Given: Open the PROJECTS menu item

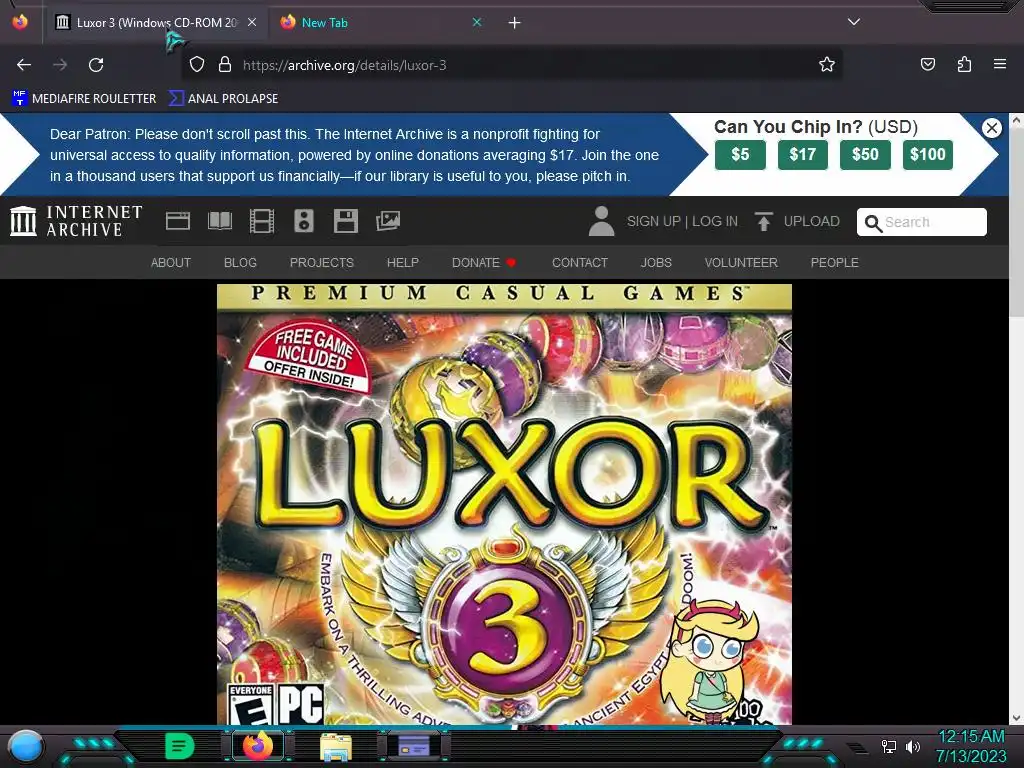Looking at the screenshot, I should [x=321, y=263].
